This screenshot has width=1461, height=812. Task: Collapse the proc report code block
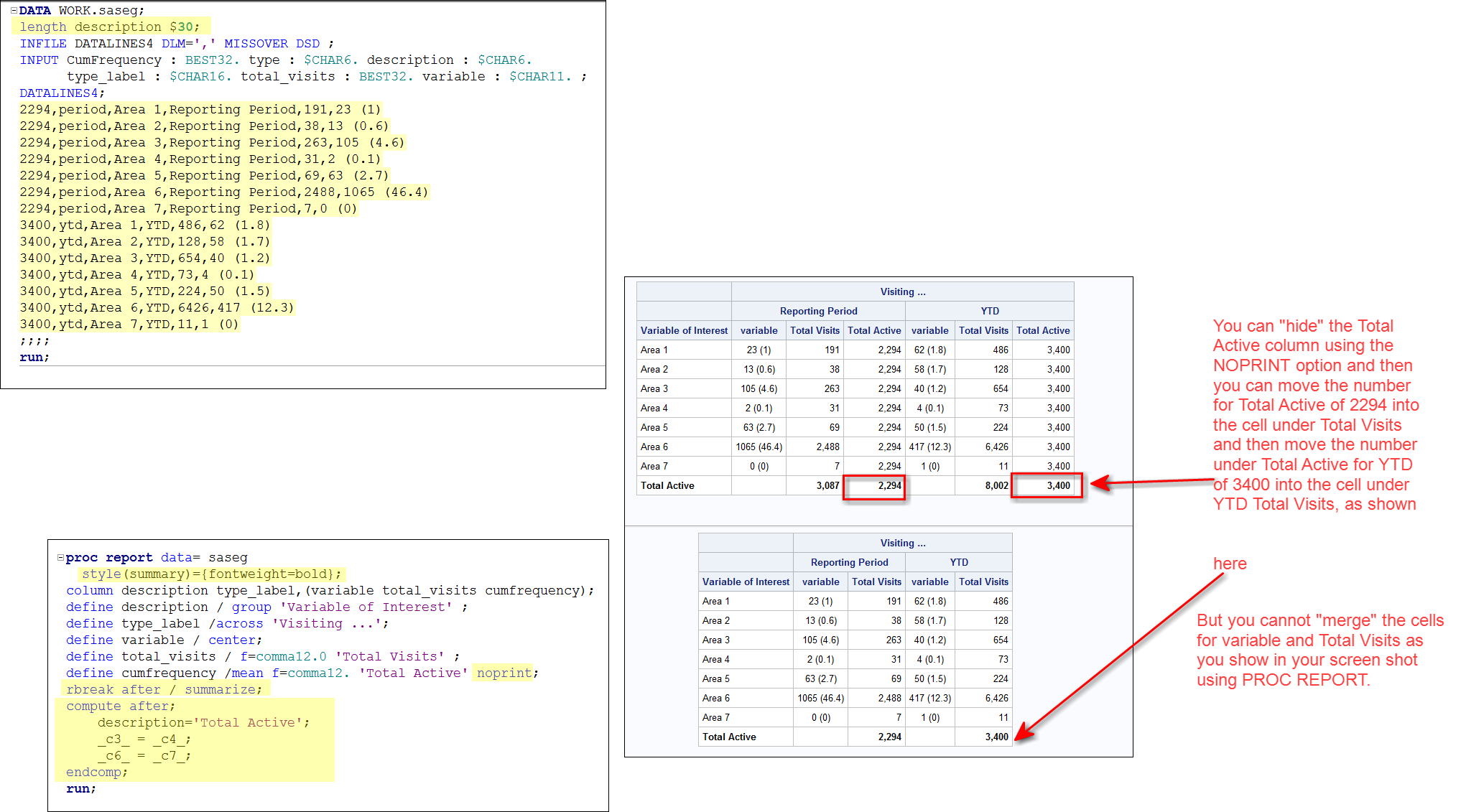coord(60,557)
